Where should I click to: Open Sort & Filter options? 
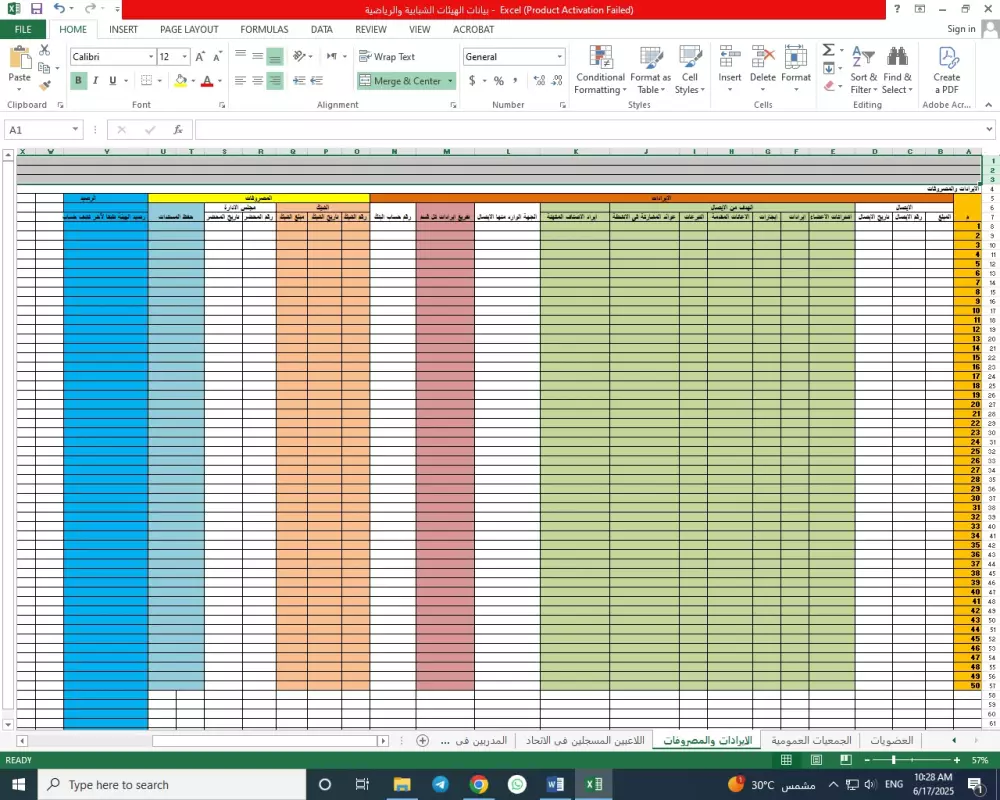[864, 70]
